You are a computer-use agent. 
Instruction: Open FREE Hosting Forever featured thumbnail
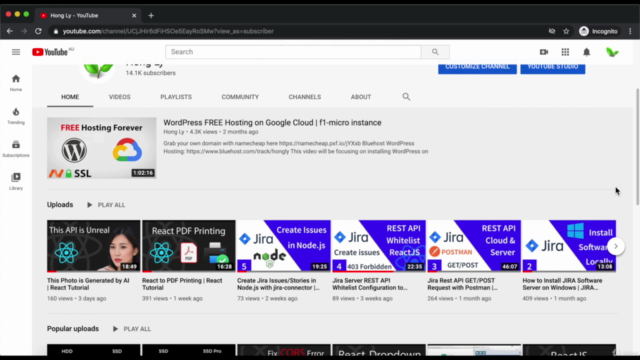click(x=102, y=148)
